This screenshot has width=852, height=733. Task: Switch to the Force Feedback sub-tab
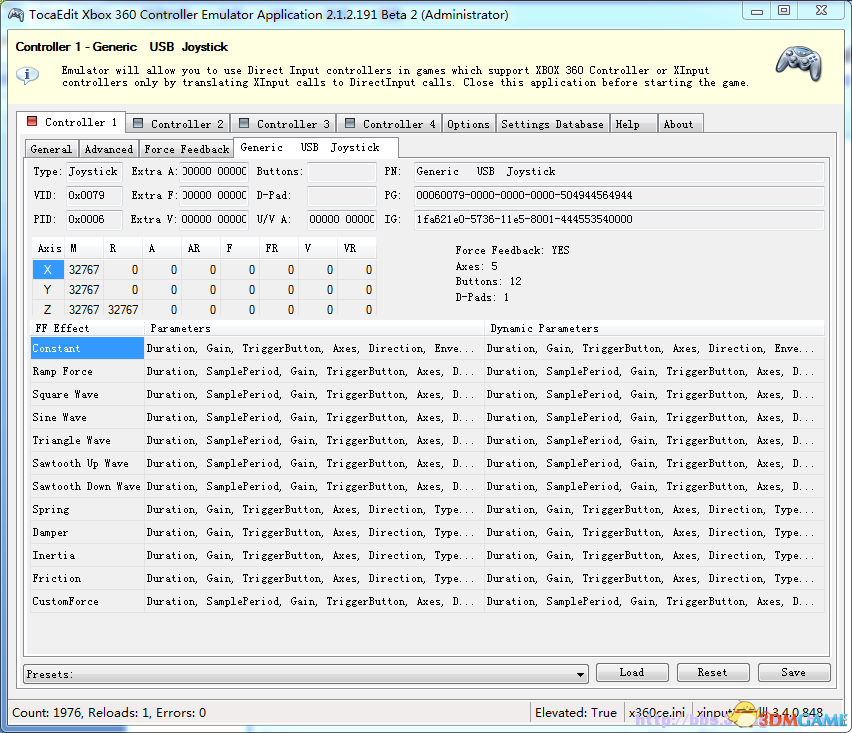[x=186, y=148]
